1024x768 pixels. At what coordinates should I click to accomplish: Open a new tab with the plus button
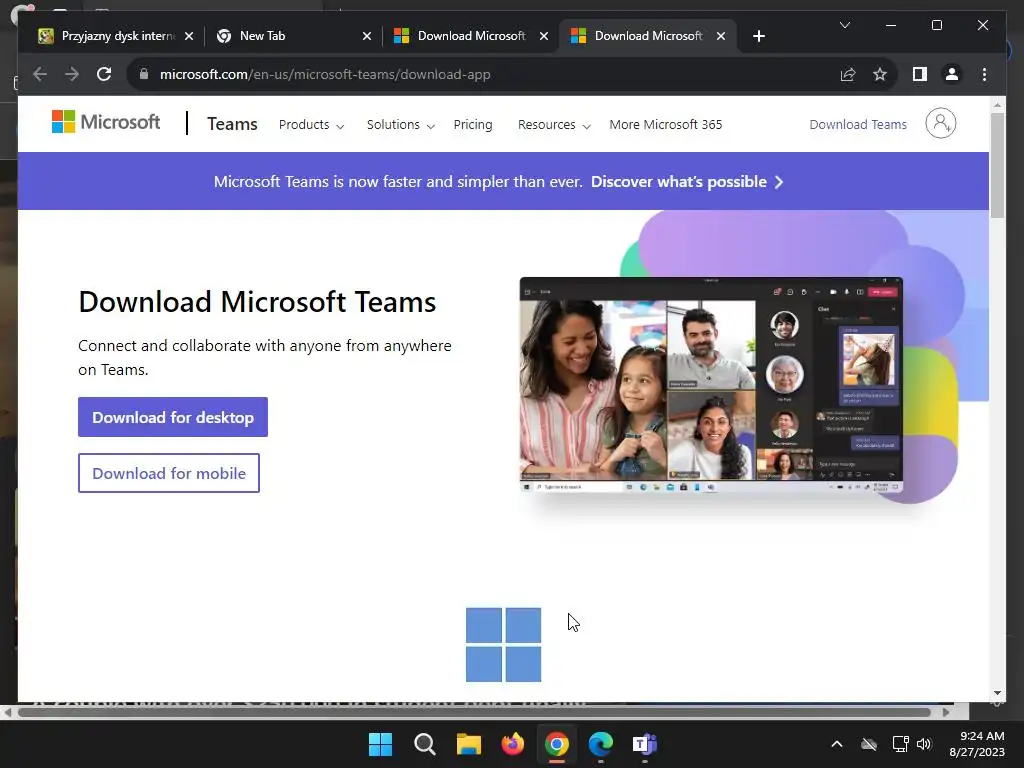[x=758, y=36]
